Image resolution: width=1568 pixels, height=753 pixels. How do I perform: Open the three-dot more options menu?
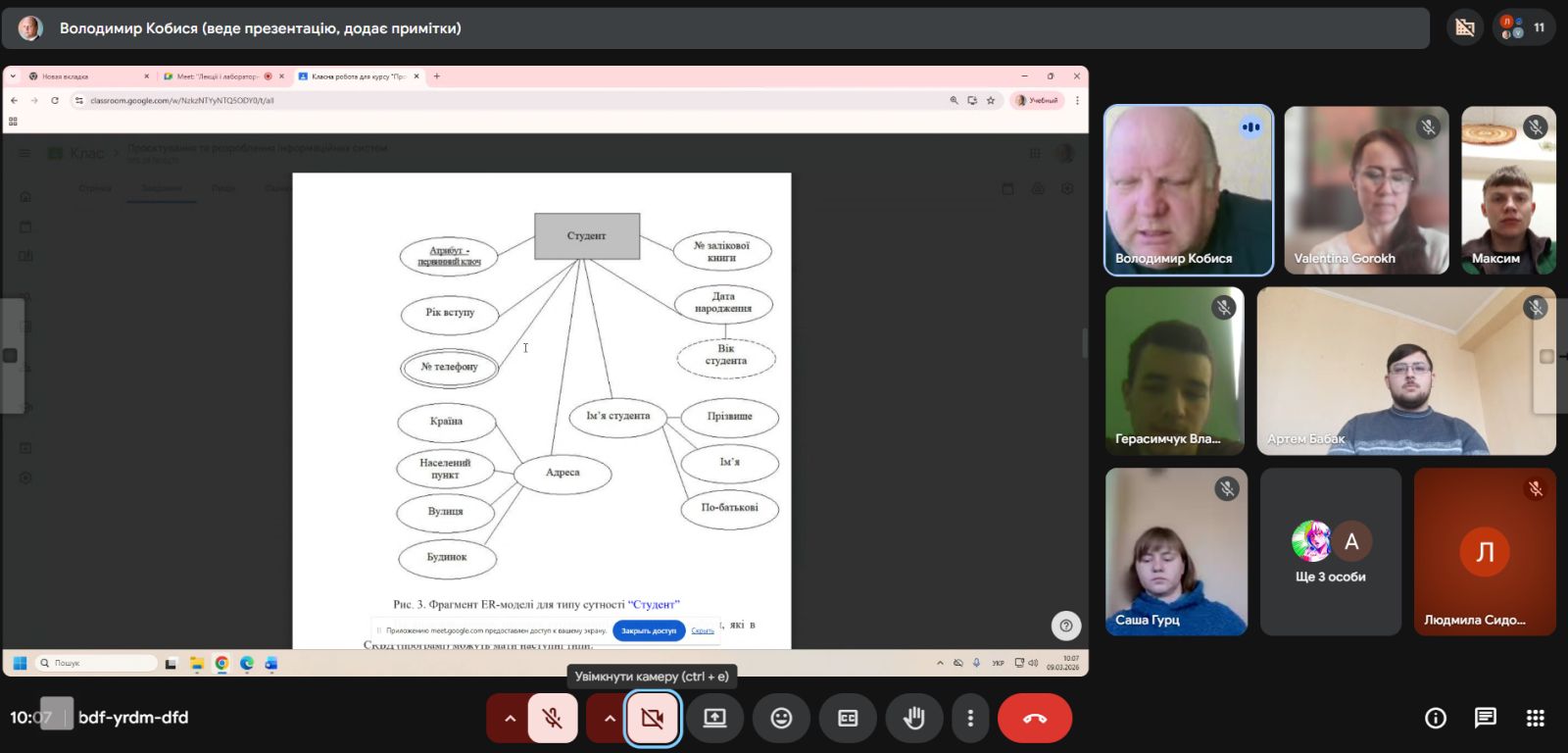click(970, 719)
